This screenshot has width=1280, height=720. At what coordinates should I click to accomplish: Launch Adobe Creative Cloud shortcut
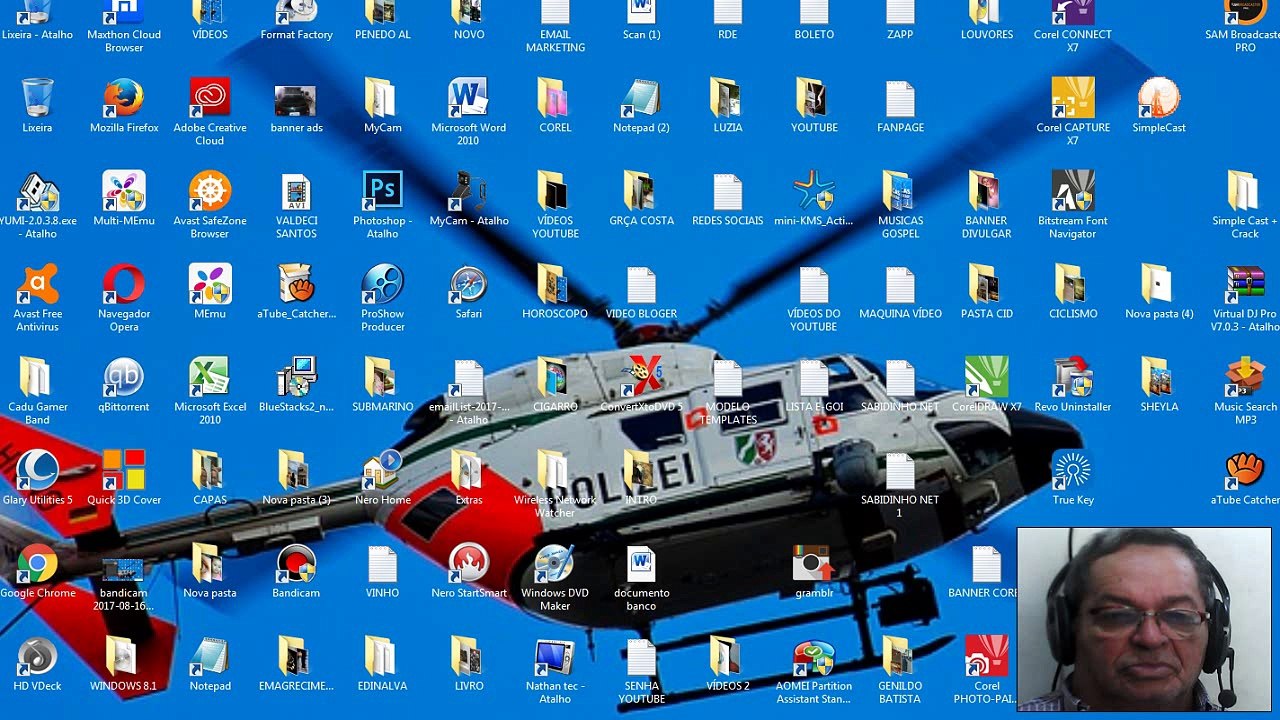click(x=210, y=99)
